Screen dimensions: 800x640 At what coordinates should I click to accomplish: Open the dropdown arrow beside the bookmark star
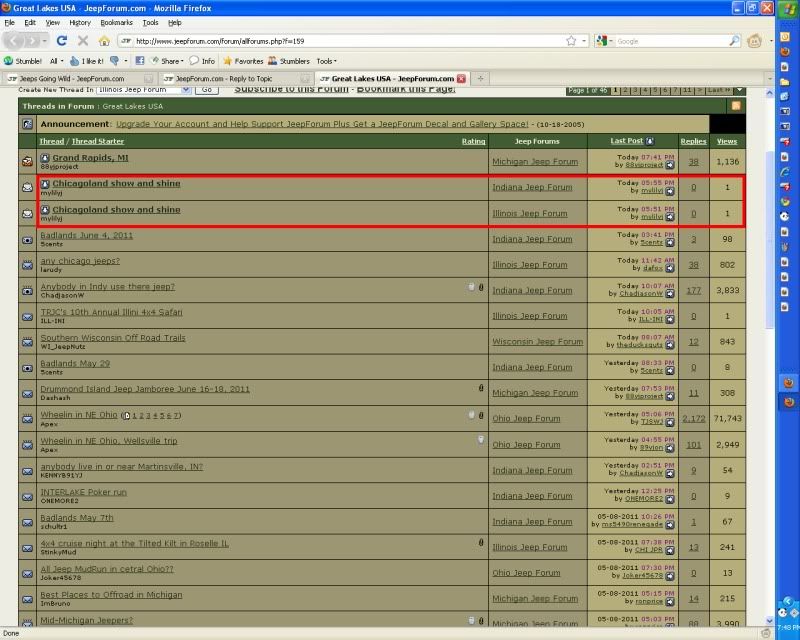click(584, 41)
